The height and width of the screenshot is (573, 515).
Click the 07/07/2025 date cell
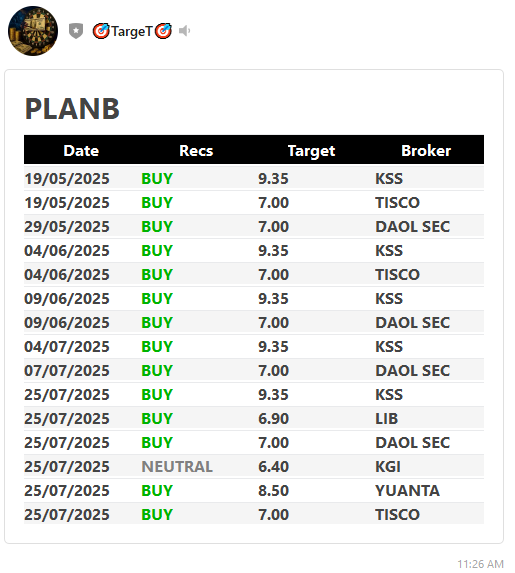coord(67,371)
